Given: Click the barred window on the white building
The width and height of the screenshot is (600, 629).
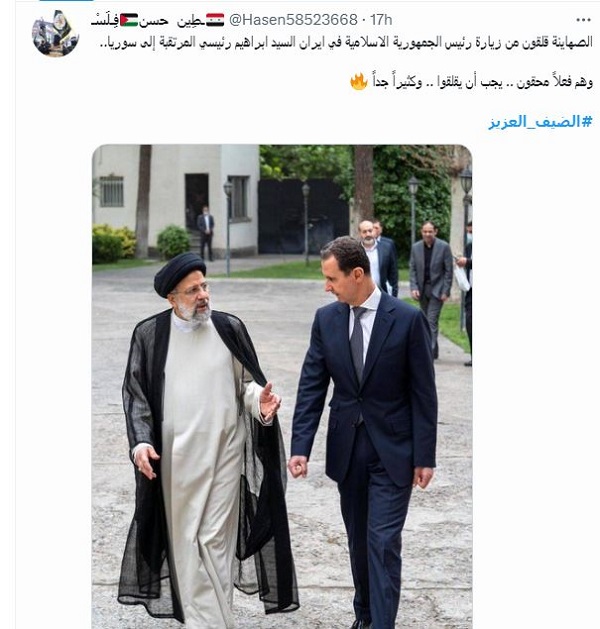Looking at the screenshot, I should pyautogui.click(x=111, y=191).
